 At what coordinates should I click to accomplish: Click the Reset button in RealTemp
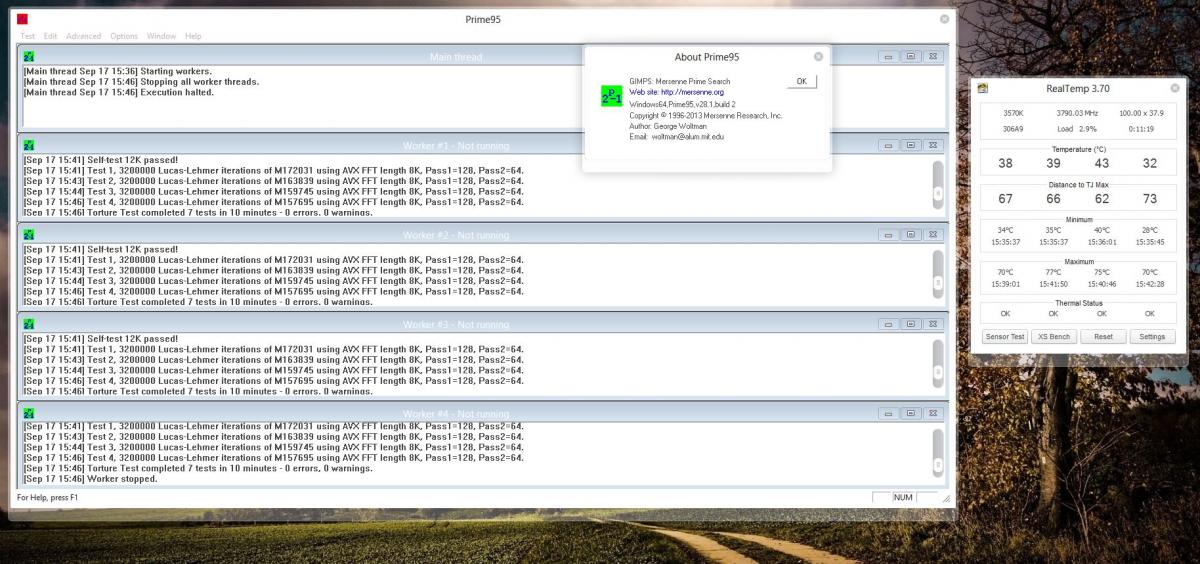[x=1103, y=336]
